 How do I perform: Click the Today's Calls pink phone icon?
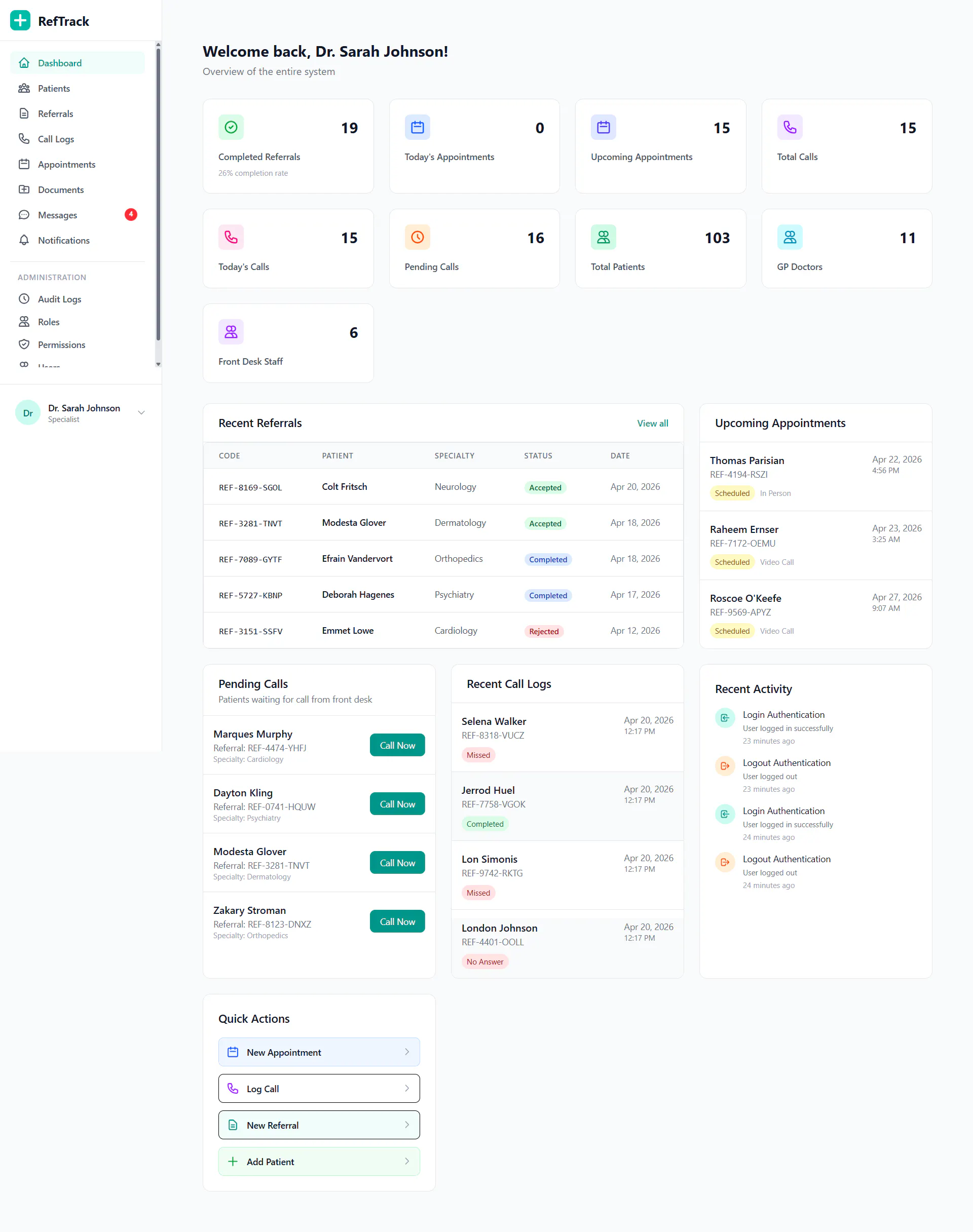pos(231,238)
